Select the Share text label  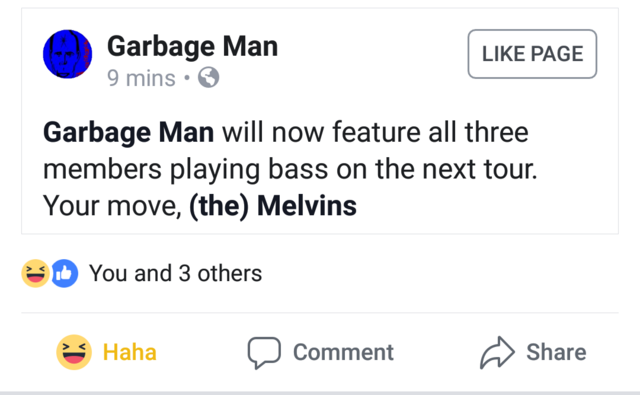click(556, 352)
